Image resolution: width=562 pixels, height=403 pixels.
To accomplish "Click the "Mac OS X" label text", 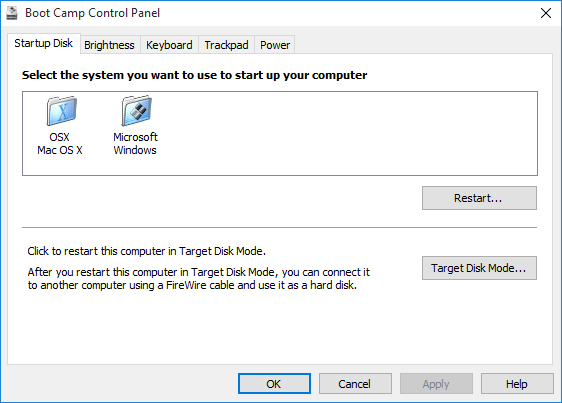I will [x=60, y=150].
